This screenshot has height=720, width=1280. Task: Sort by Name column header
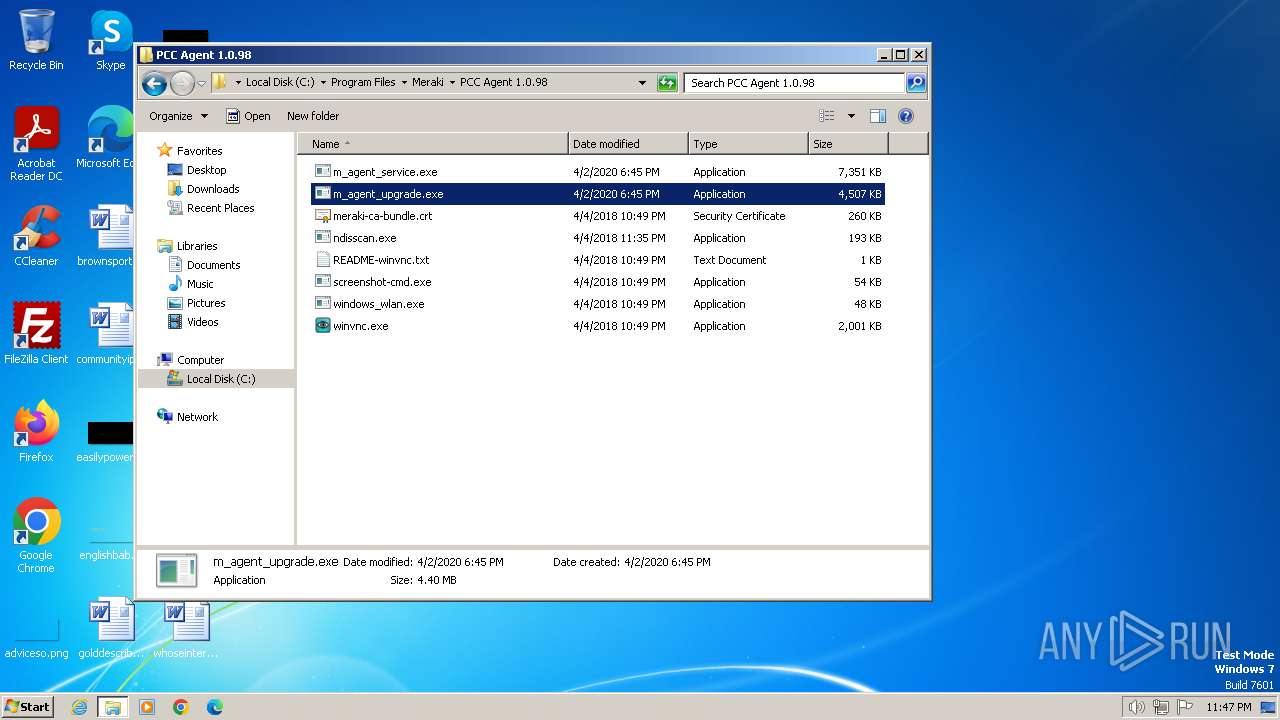[433, 144]
